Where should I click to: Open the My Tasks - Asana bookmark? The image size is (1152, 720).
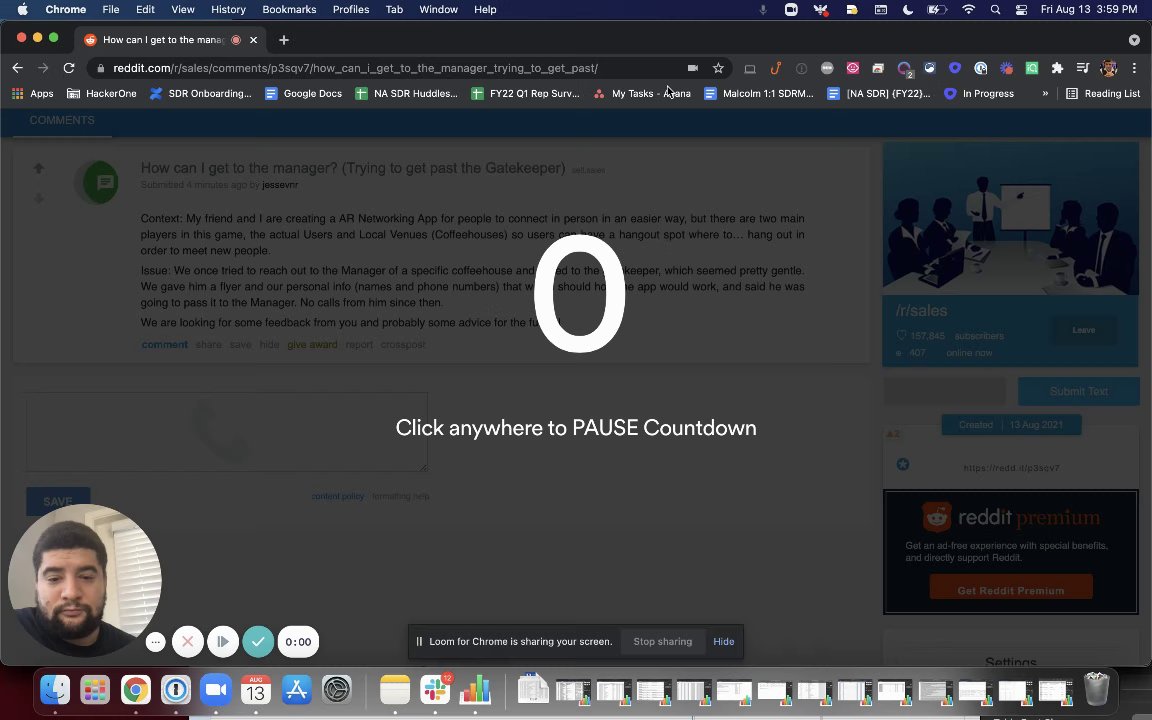tap(642, 93)
